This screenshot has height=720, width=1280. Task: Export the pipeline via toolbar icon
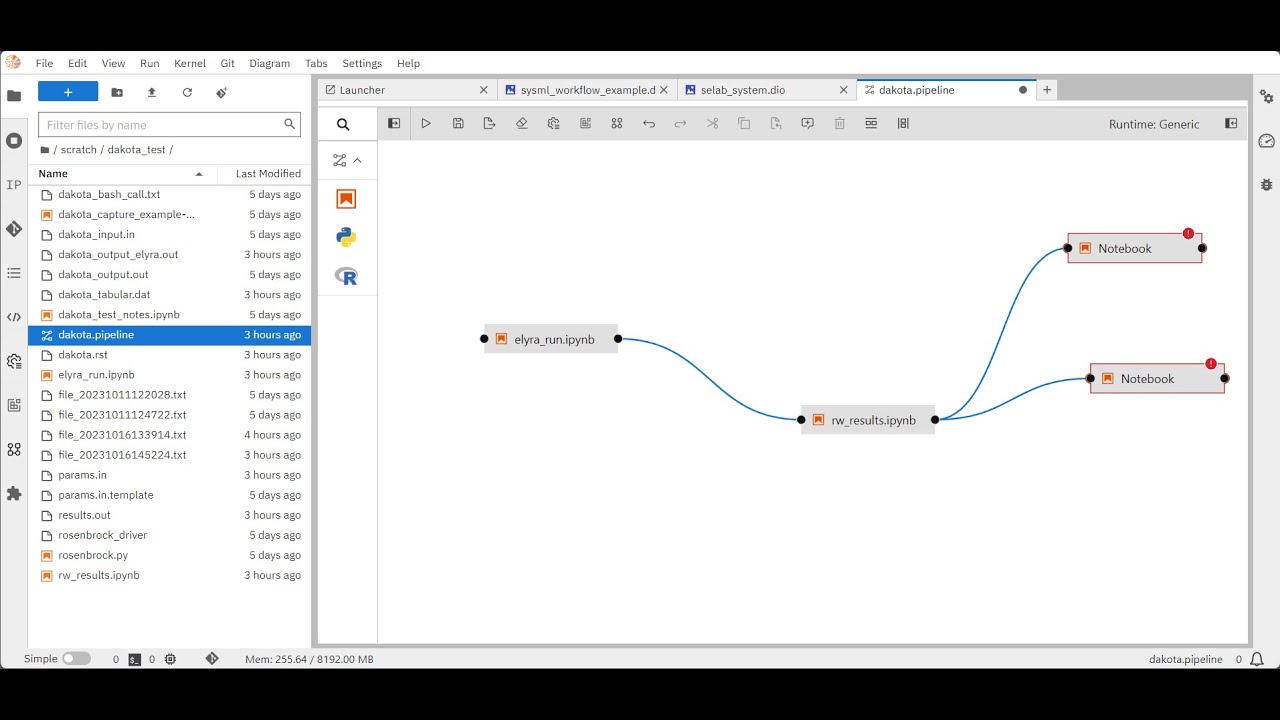click(489, 124)
